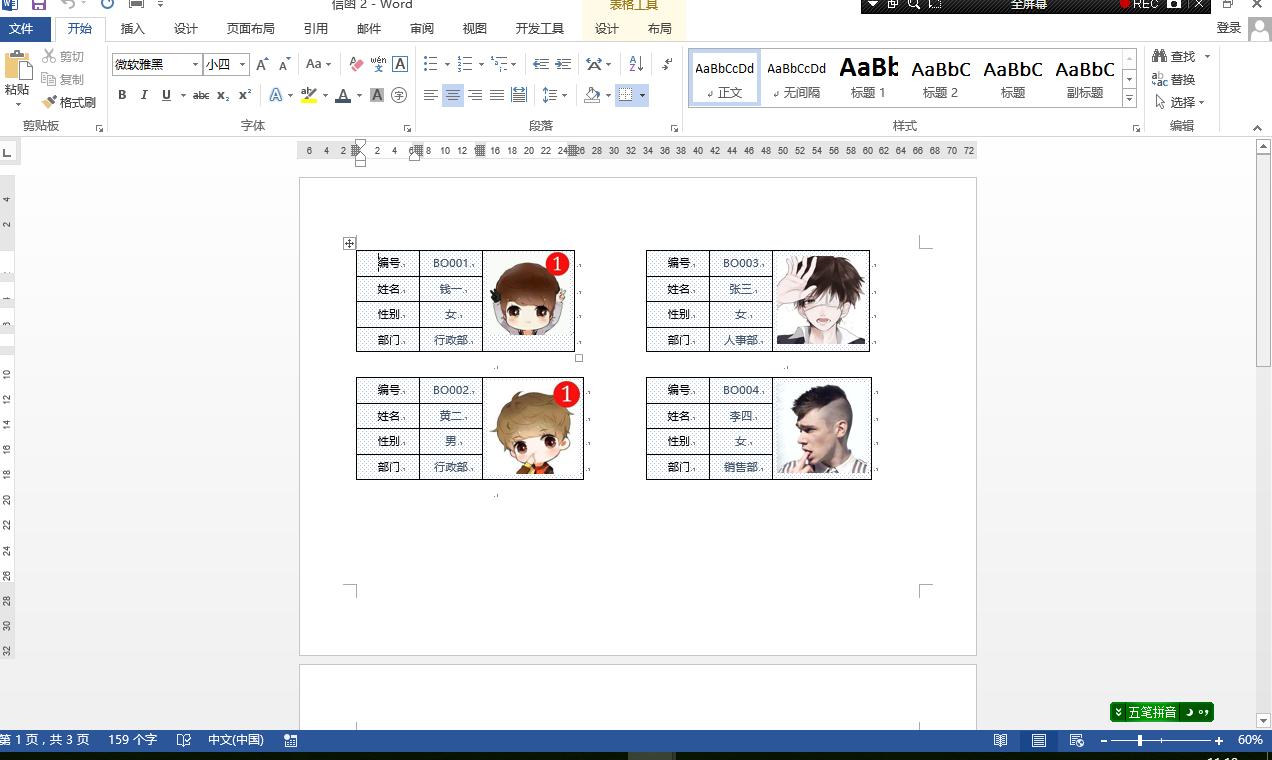Screen dimensions: 1272x760
Task: Open the font name dropdown
Action: click(195, 65)
